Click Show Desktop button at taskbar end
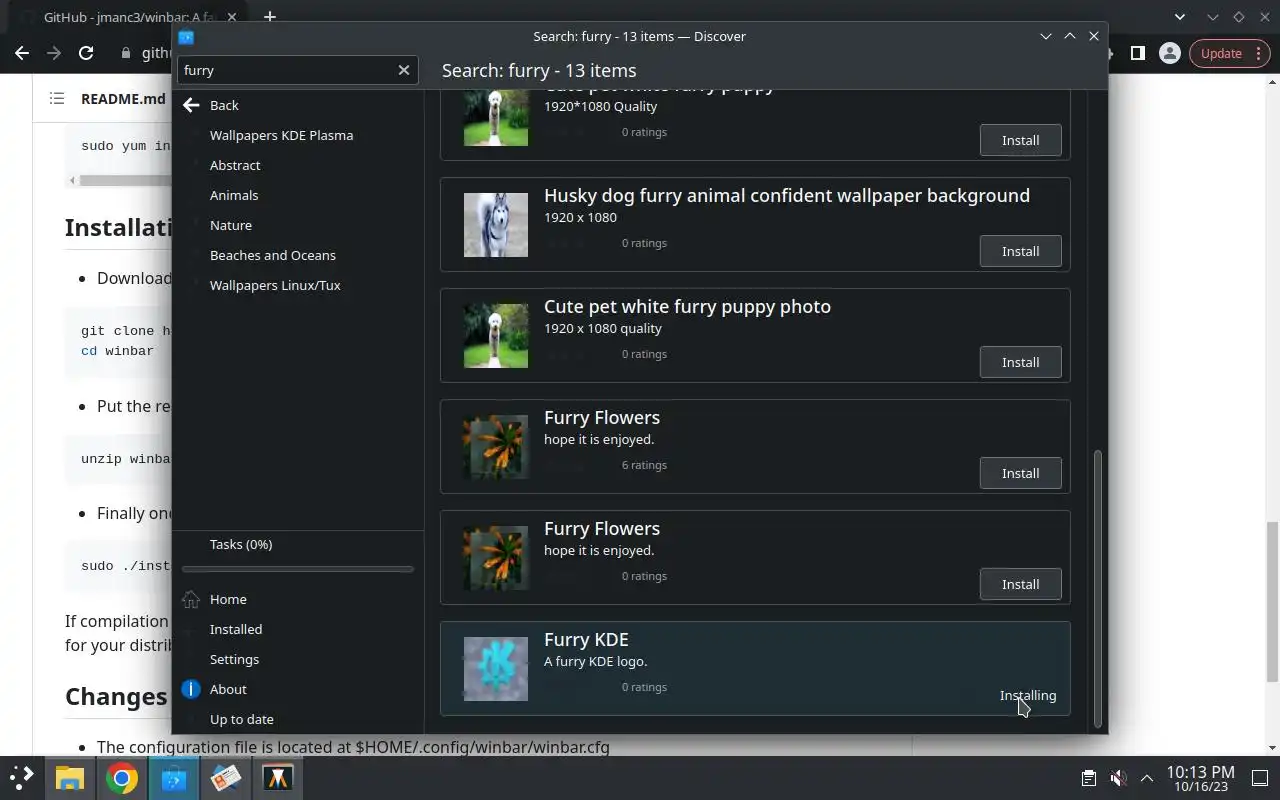Screen dimensions: 1280x800 (x=1260, y=778)
